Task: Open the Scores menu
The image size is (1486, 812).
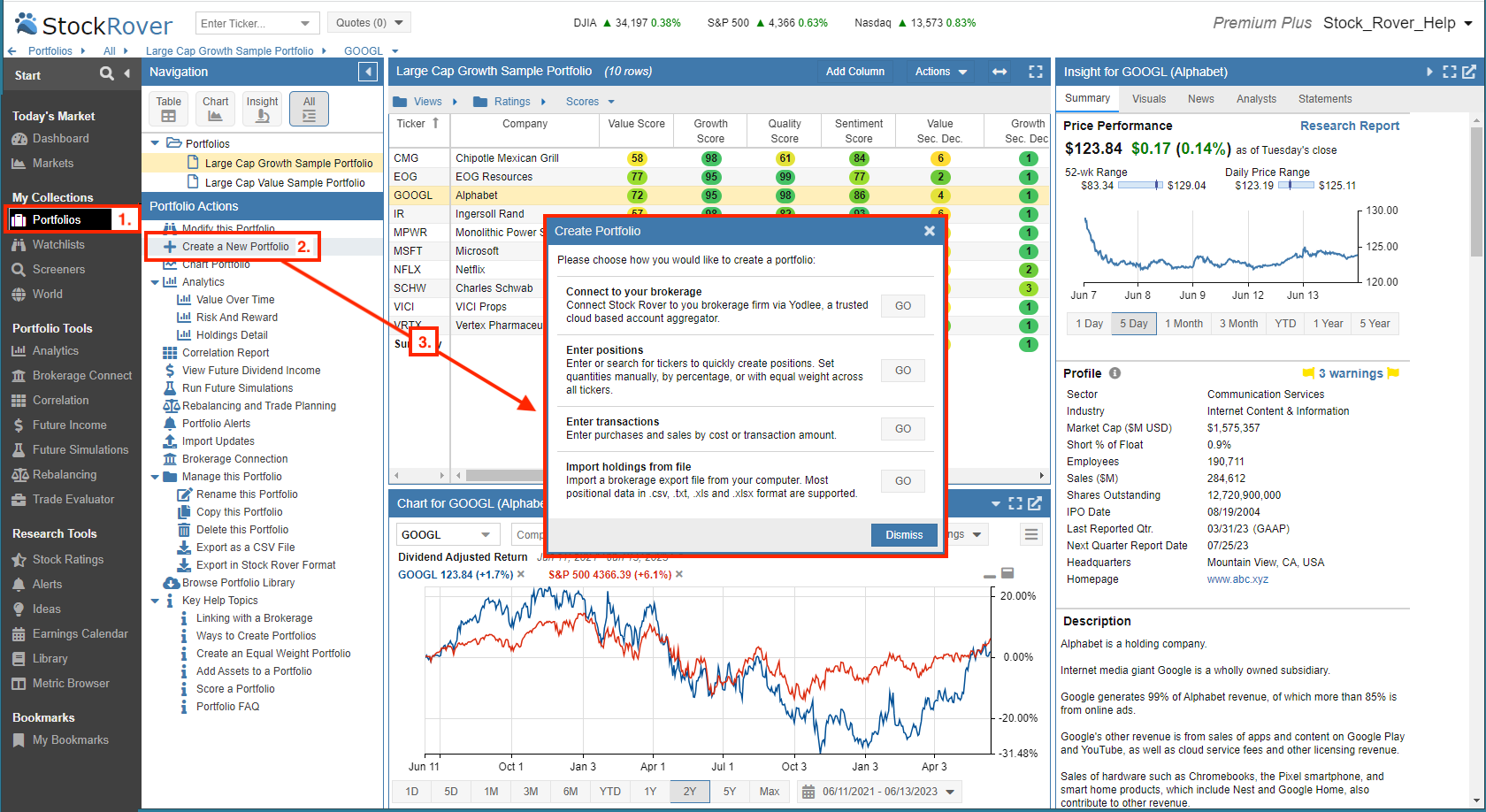Action: [x=589, y=102]
